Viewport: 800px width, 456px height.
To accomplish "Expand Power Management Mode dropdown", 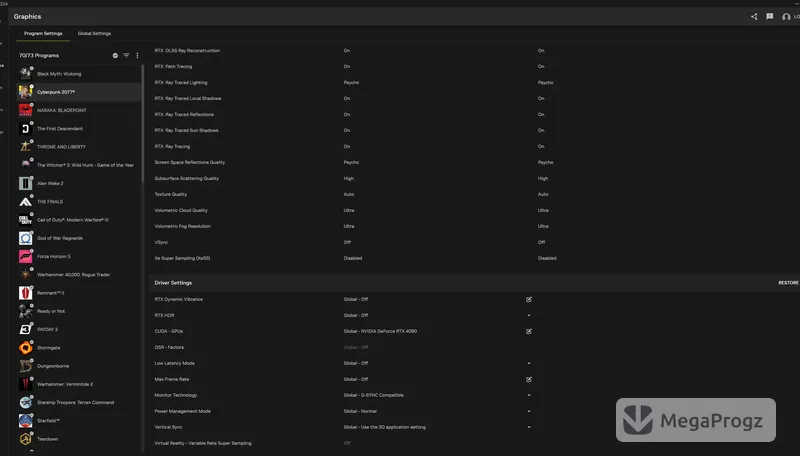I will 529,411.
